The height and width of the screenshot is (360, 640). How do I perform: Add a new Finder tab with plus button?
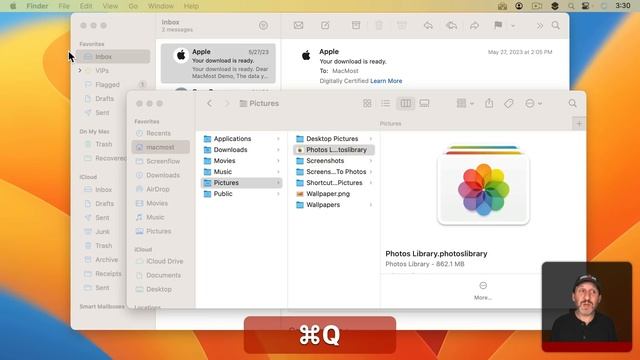pos(579,124)
